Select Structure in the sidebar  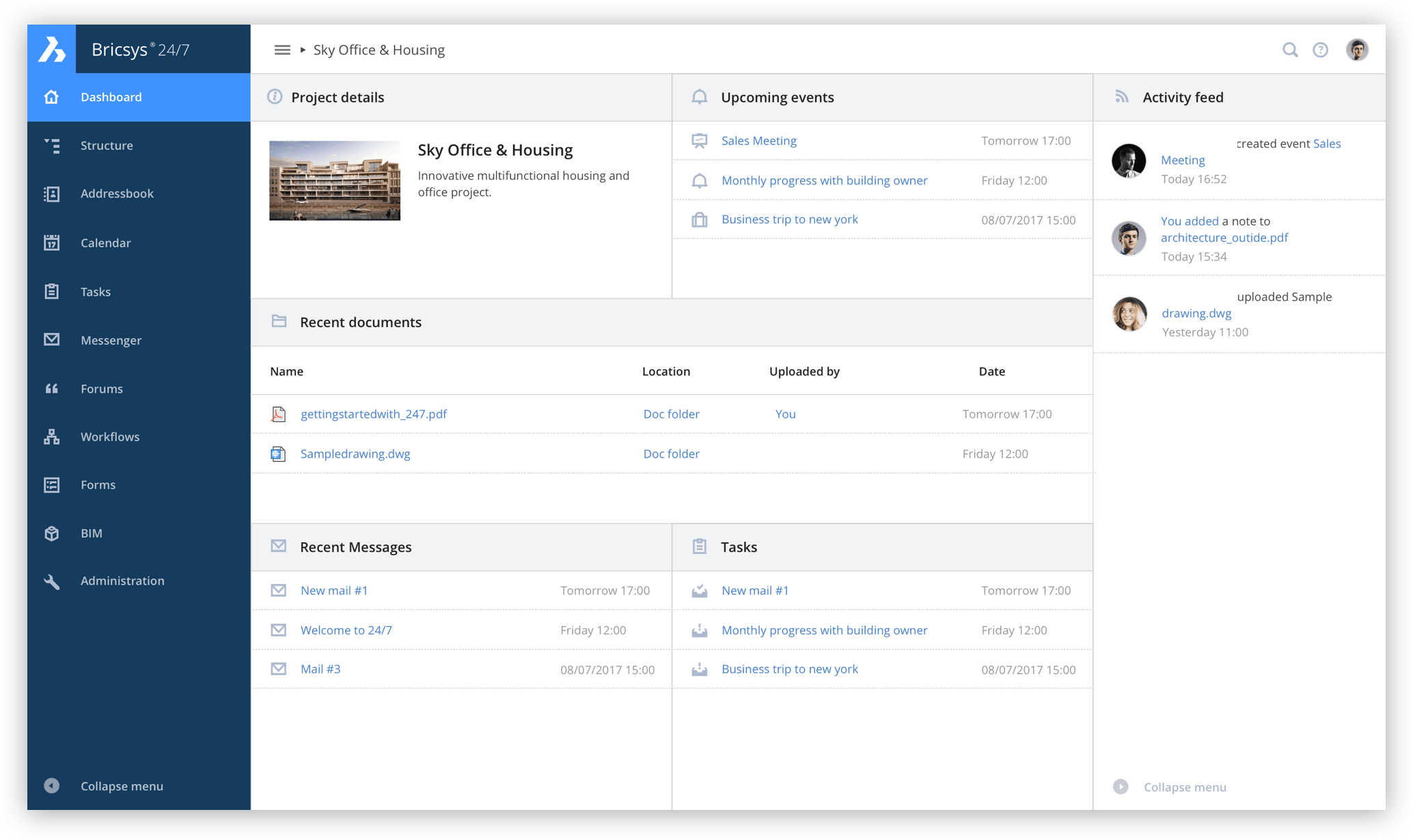click(x=107, y=145)
